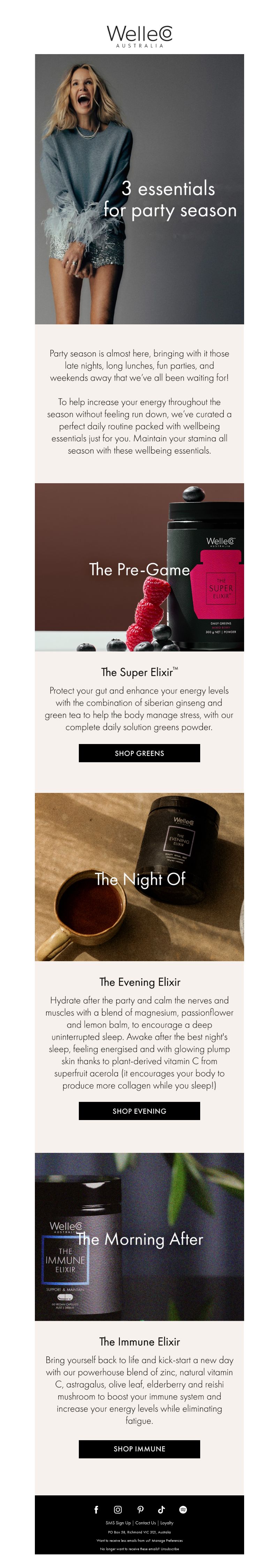Click The Evening Elixir heading
This screenshot has height=1568, width=279.
pos(139,982)
